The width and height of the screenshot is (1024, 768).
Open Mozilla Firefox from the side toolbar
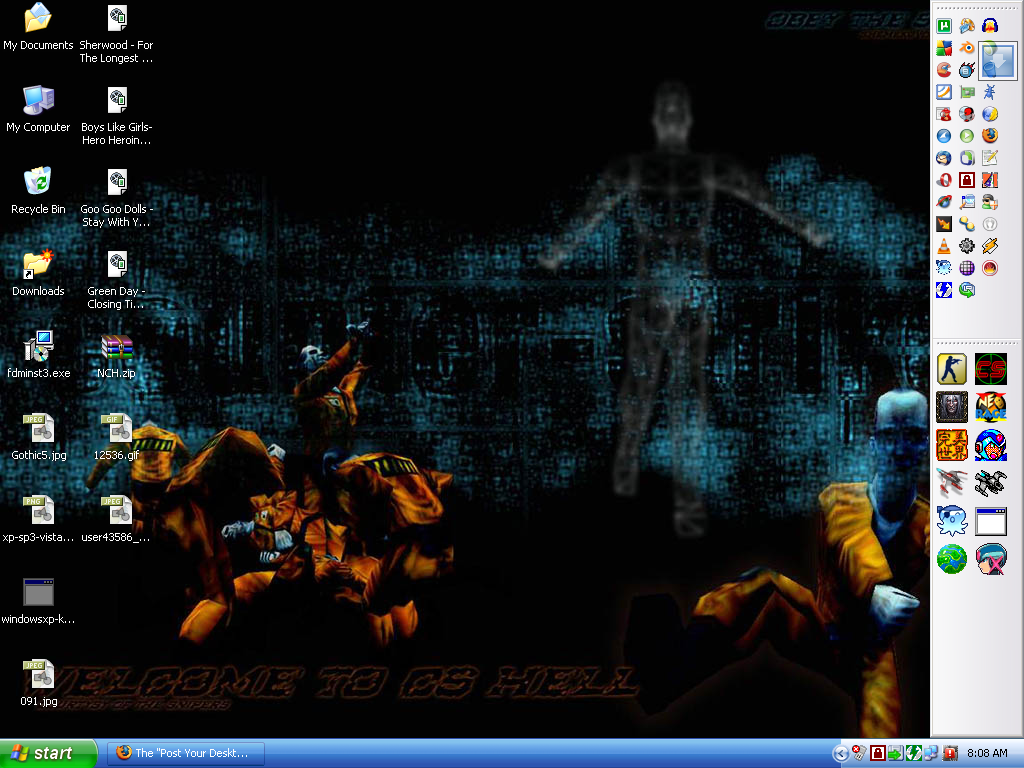(x=990, y=136)
